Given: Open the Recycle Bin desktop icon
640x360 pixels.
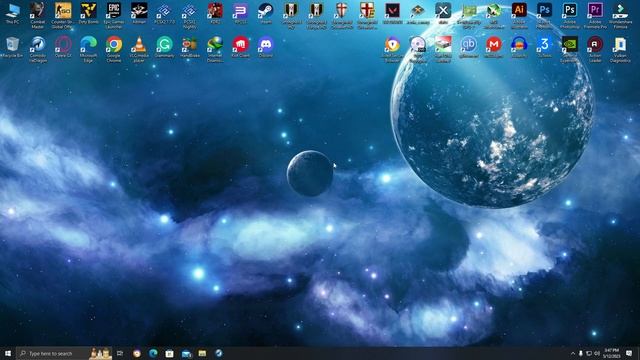Looking at the screenshot, I should point(13,47).
